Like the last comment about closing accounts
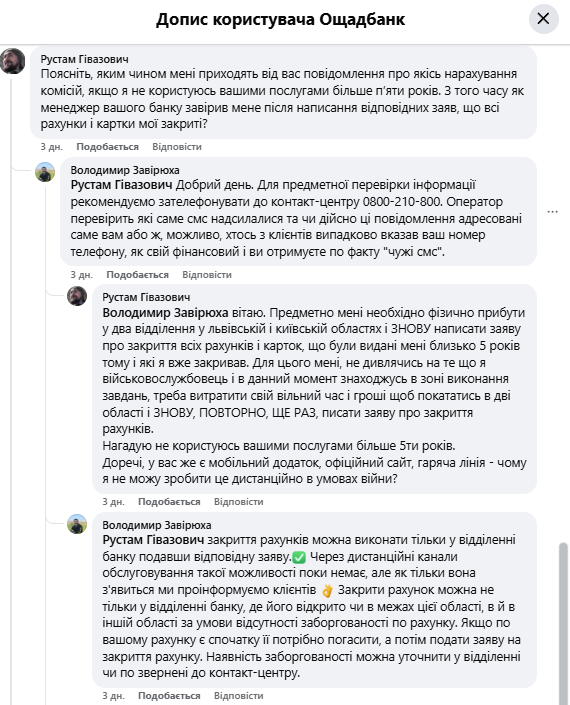Screen dimensions: 570x705 [x=169, y=695]
